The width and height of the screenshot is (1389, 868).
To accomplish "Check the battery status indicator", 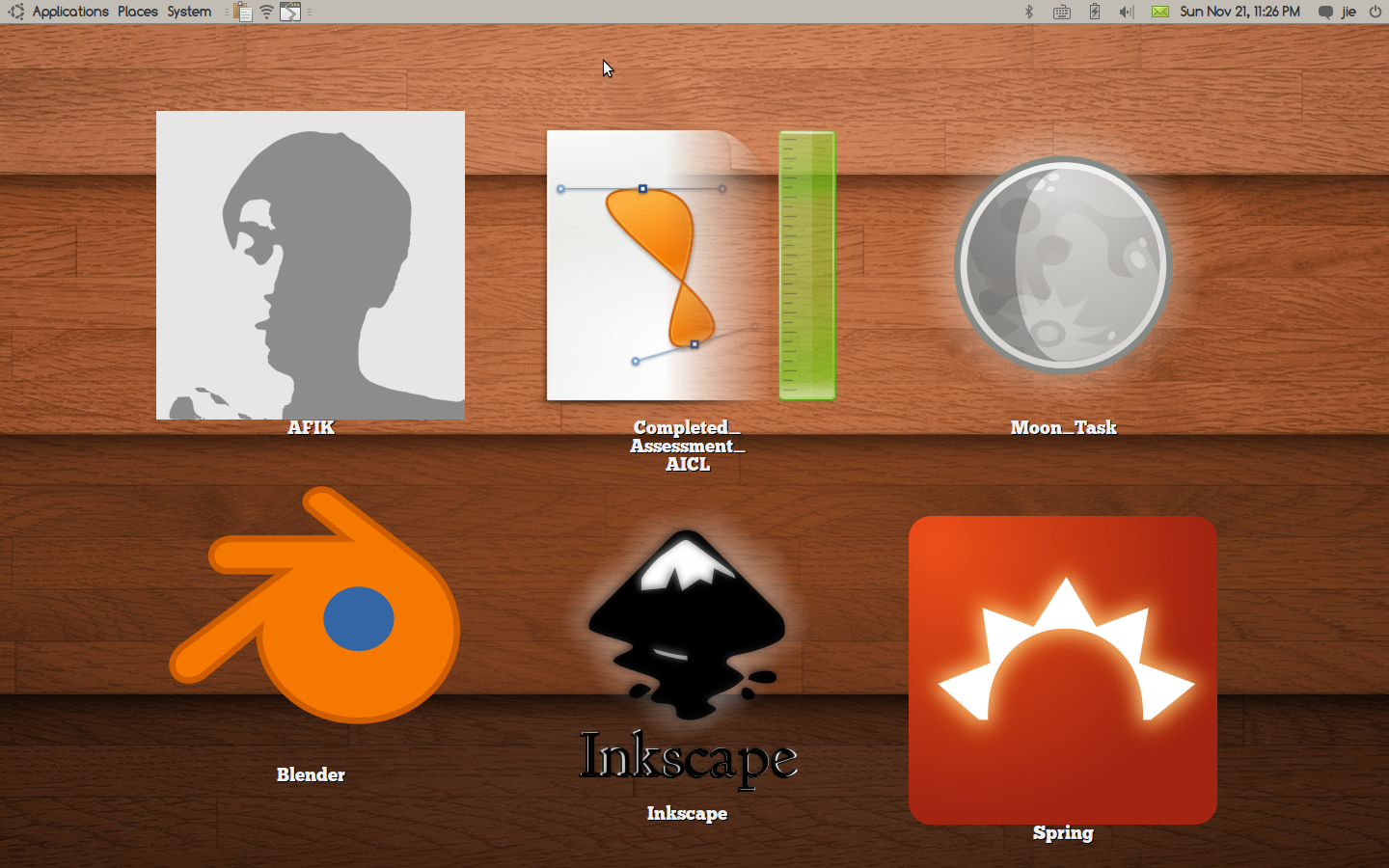I will [x=1095, y=12].
